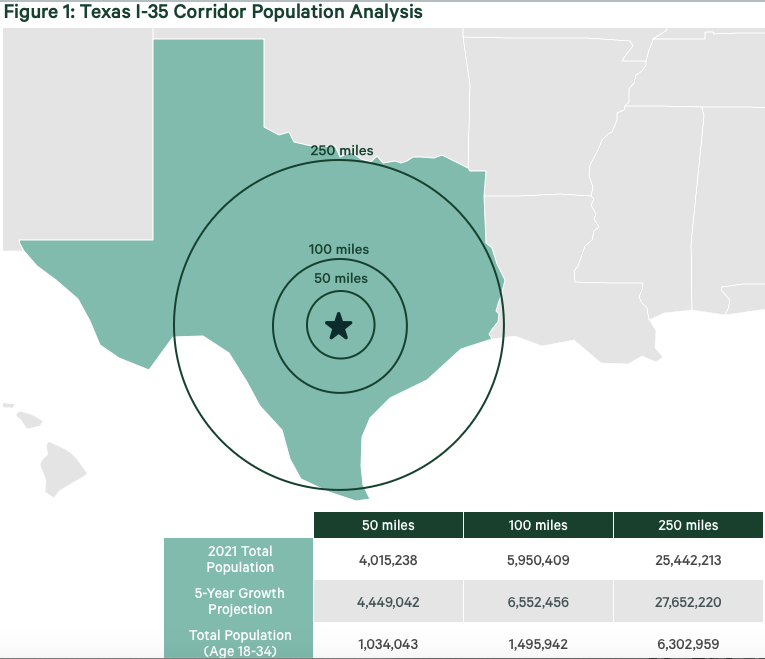Click the "50 miles" table column header
Viewport: 765px width, 659px height.
pos(388,525)
